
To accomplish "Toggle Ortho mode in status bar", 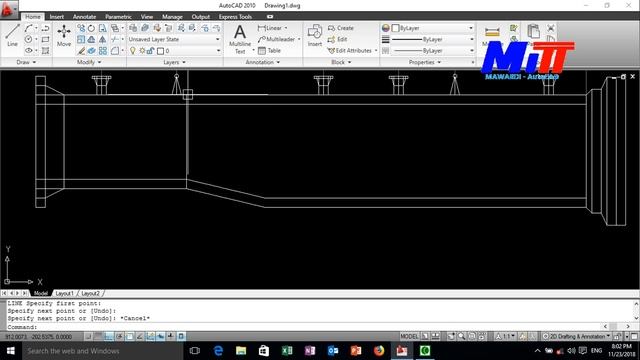I will [x=109, y=336].
